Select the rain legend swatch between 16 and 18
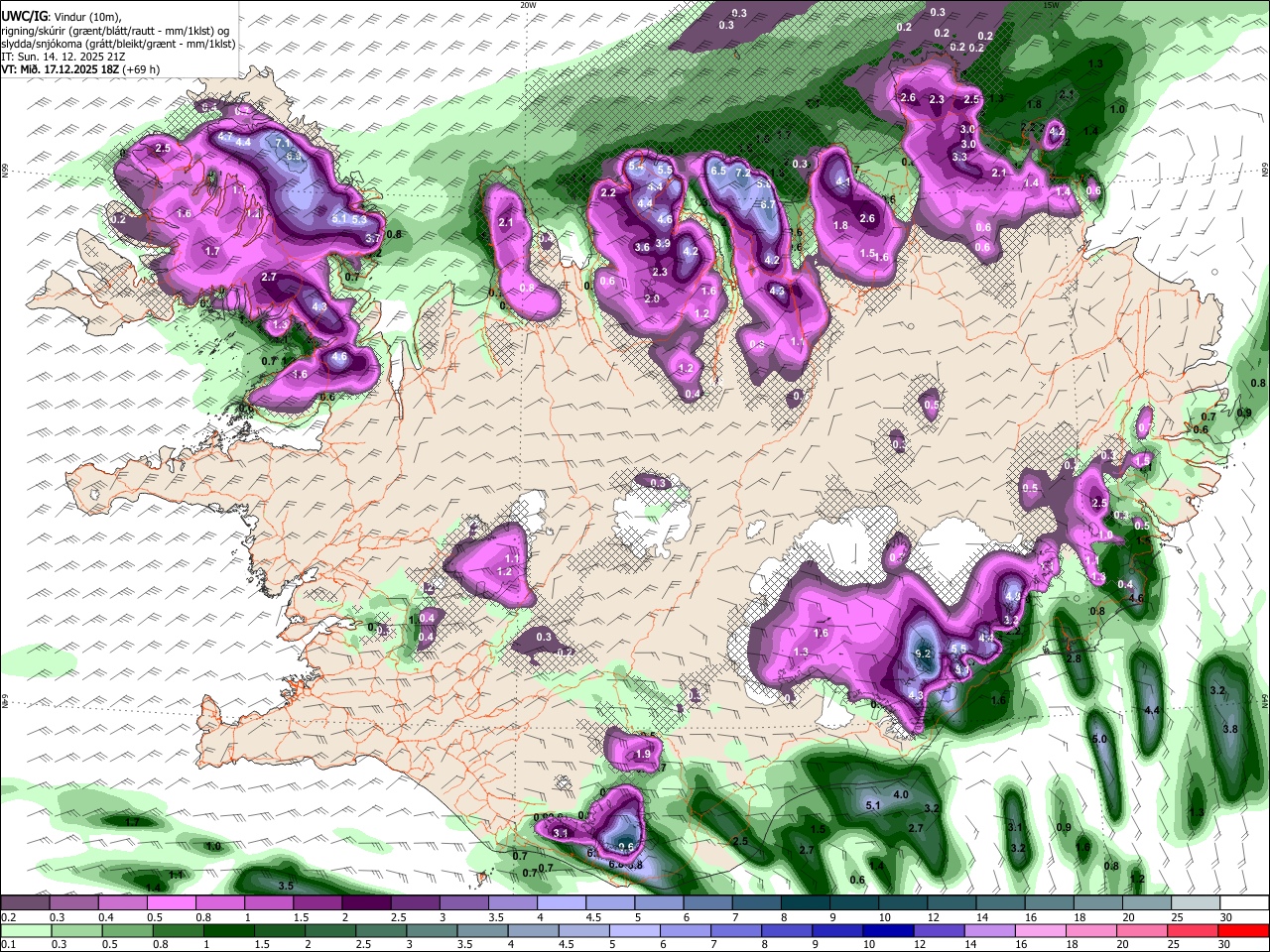This screenshot has width=1270, height=952. pyautogui.click(x=1042, y=930)
